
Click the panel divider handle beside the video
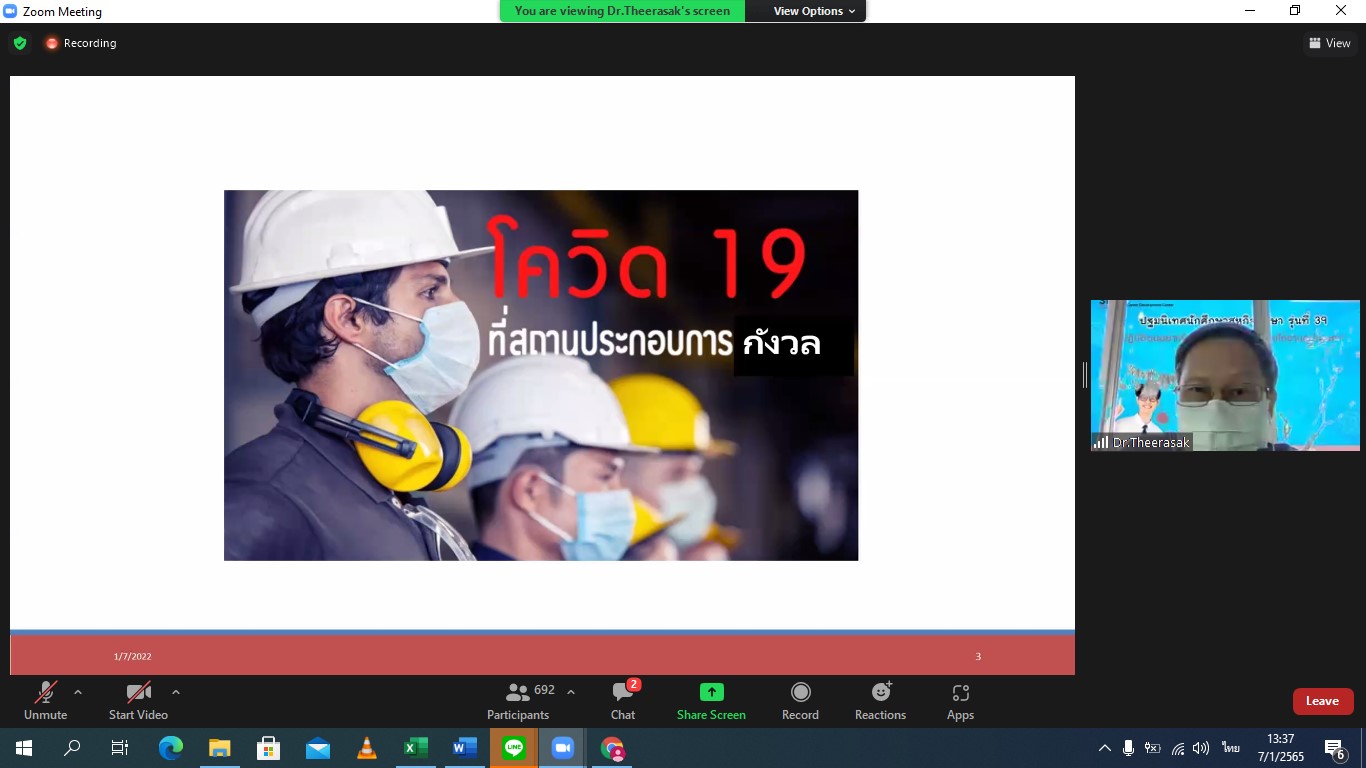(x=1084, y=375)
